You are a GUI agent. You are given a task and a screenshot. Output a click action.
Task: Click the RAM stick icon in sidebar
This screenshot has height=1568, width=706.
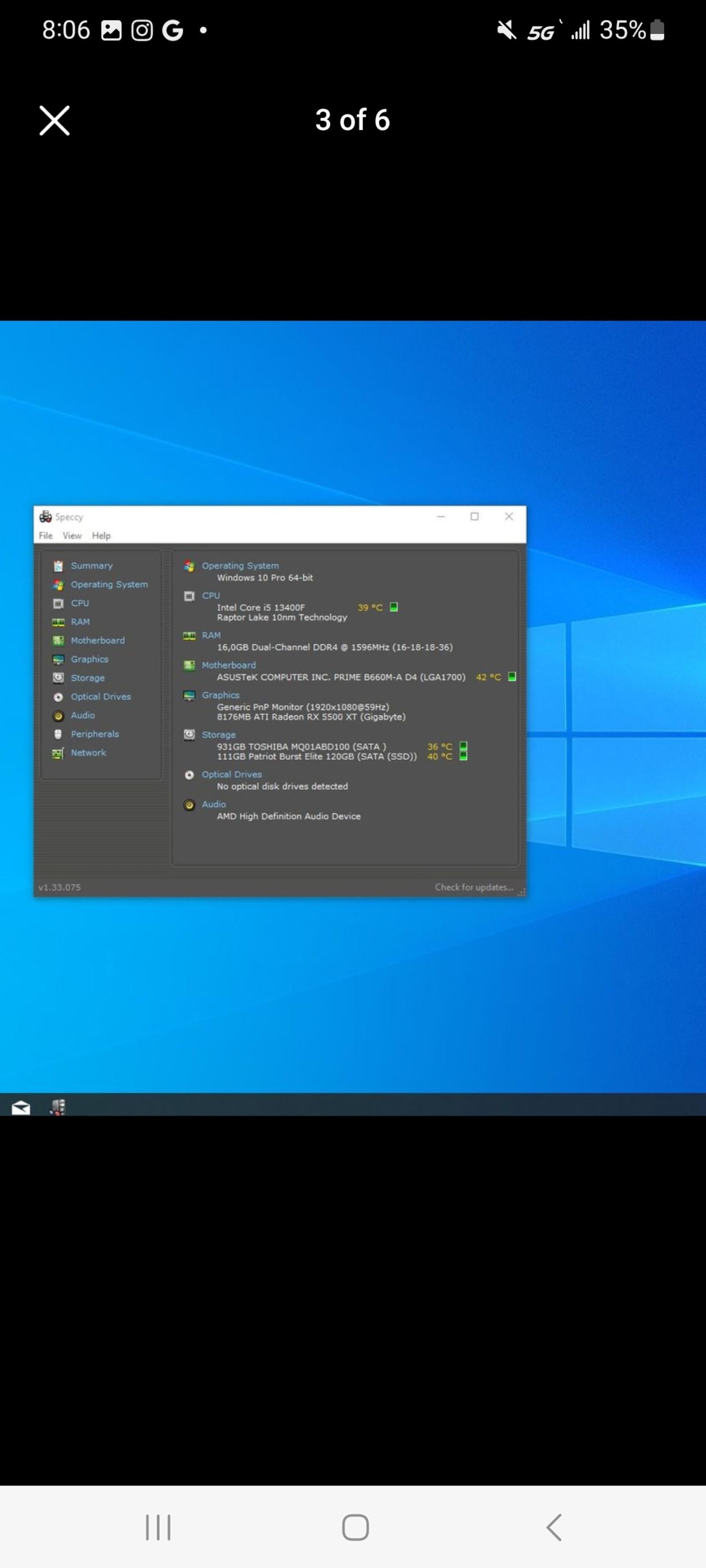pos(58,622)
